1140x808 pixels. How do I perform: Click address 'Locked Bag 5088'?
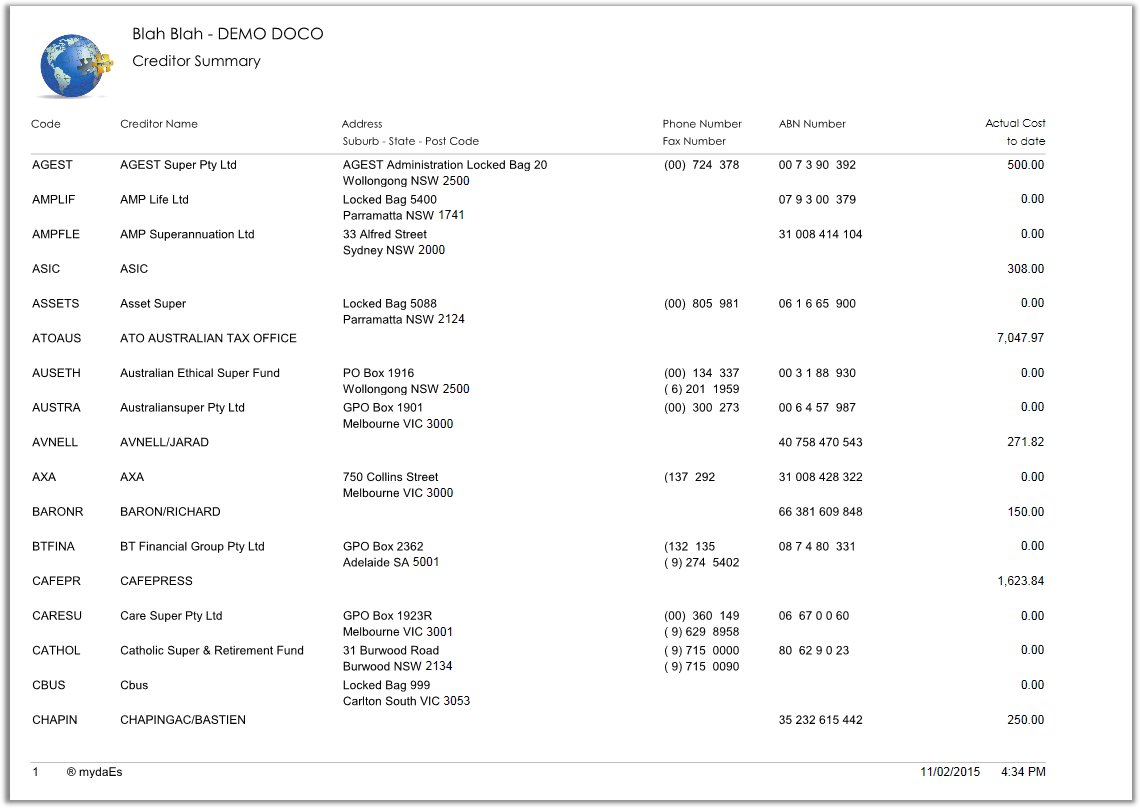[x=390, y=303]
